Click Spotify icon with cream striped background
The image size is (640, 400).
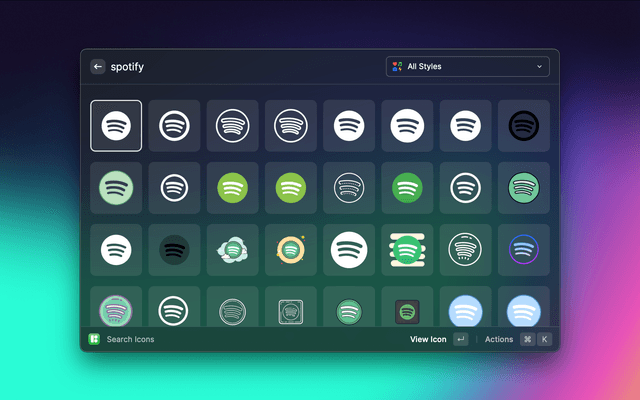406,249
